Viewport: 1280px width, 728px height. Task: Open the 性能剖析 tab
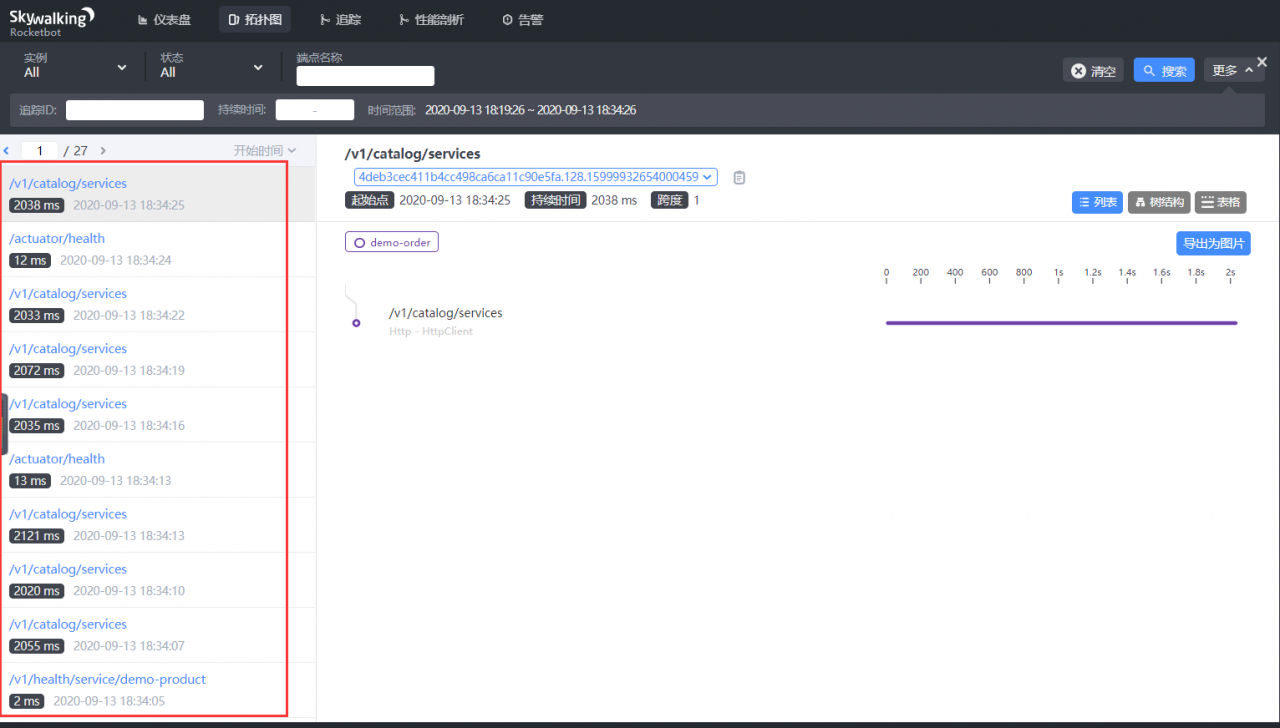[x=431, y=20]
